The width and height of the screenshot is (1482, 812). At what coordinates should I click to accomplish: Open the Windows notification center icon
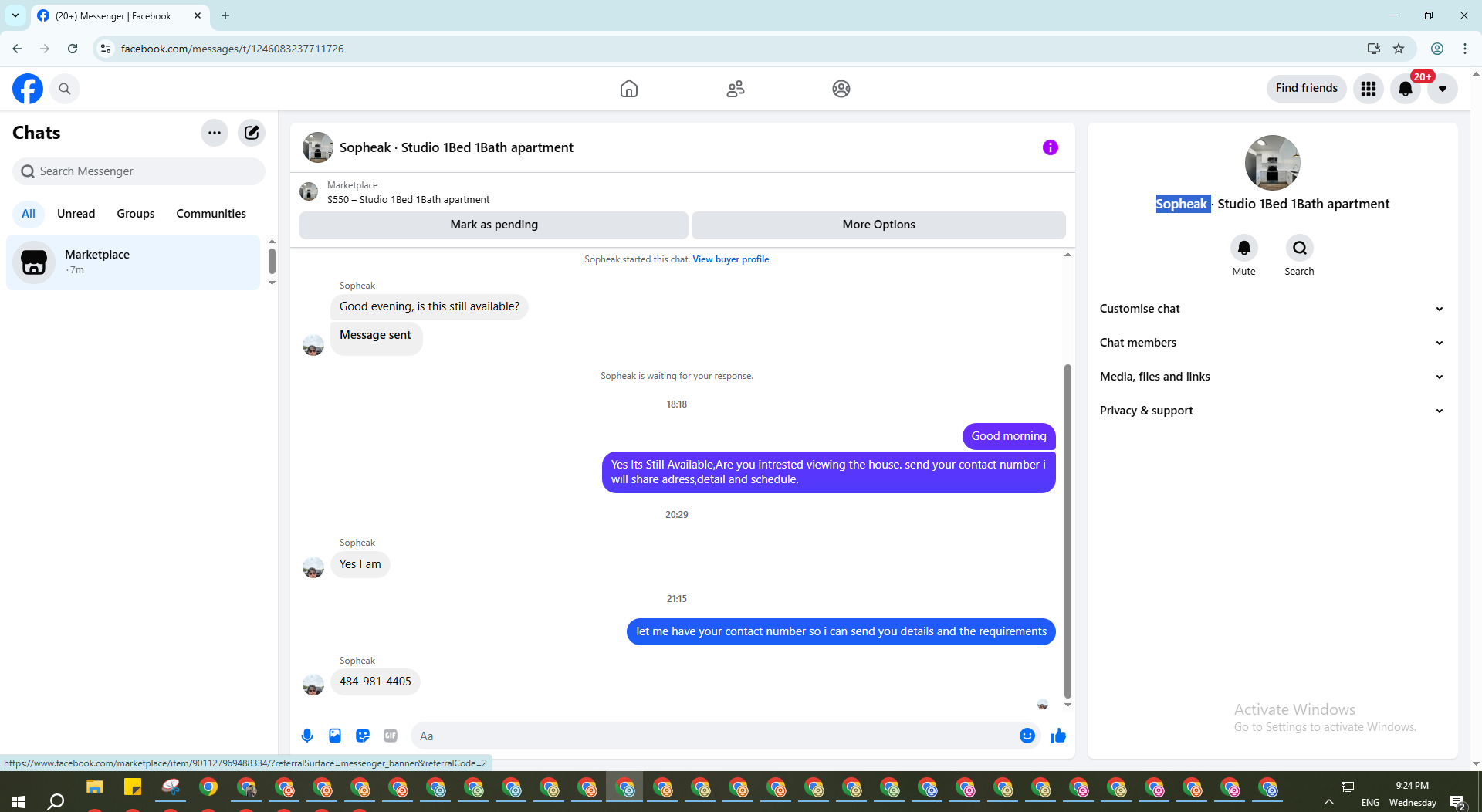tap(1457, 803)
